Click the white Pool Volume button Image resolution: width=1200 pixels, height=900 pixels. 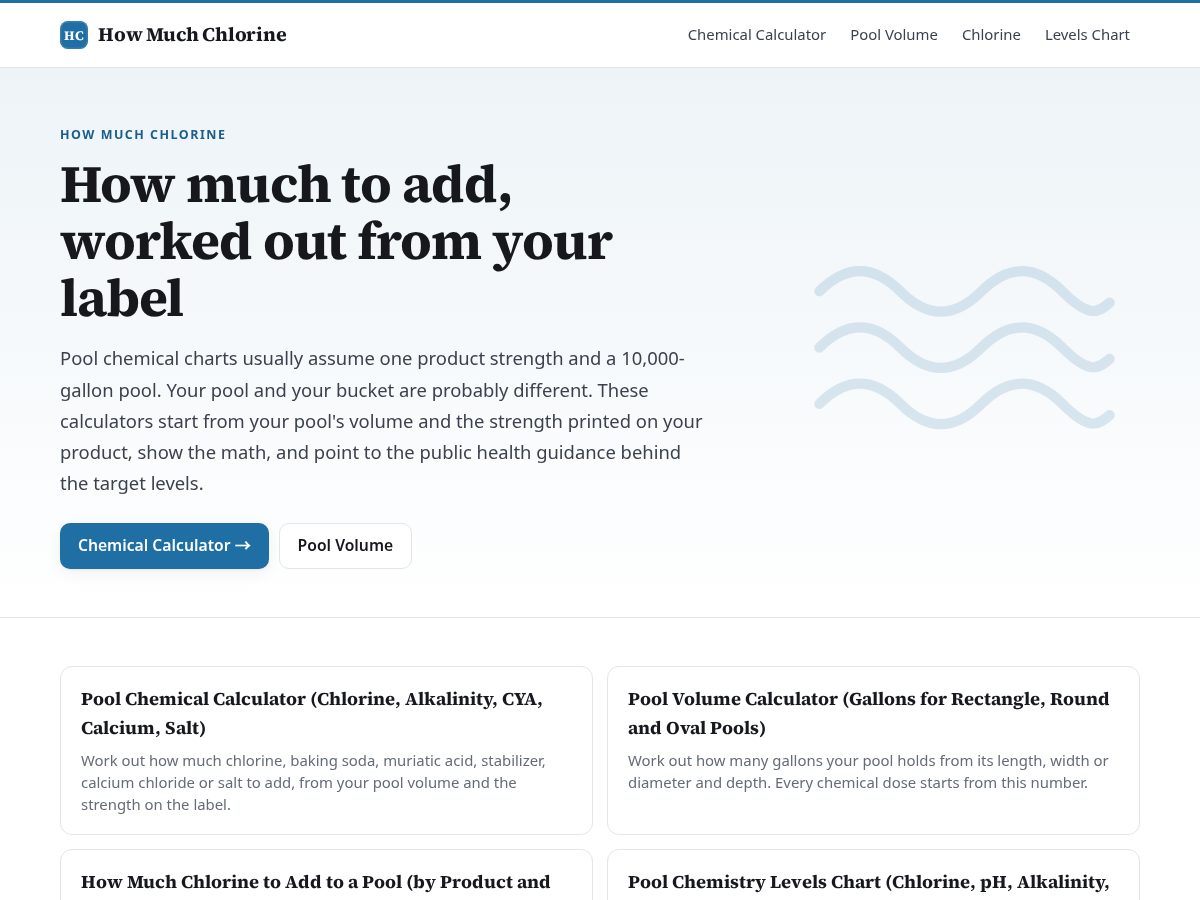coord(345,546)
